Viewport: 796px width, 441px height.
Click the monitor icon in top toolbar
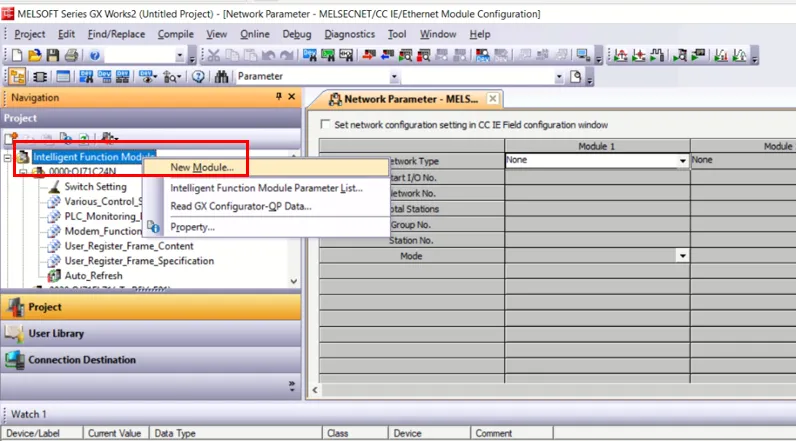click(x=582, y=55)
